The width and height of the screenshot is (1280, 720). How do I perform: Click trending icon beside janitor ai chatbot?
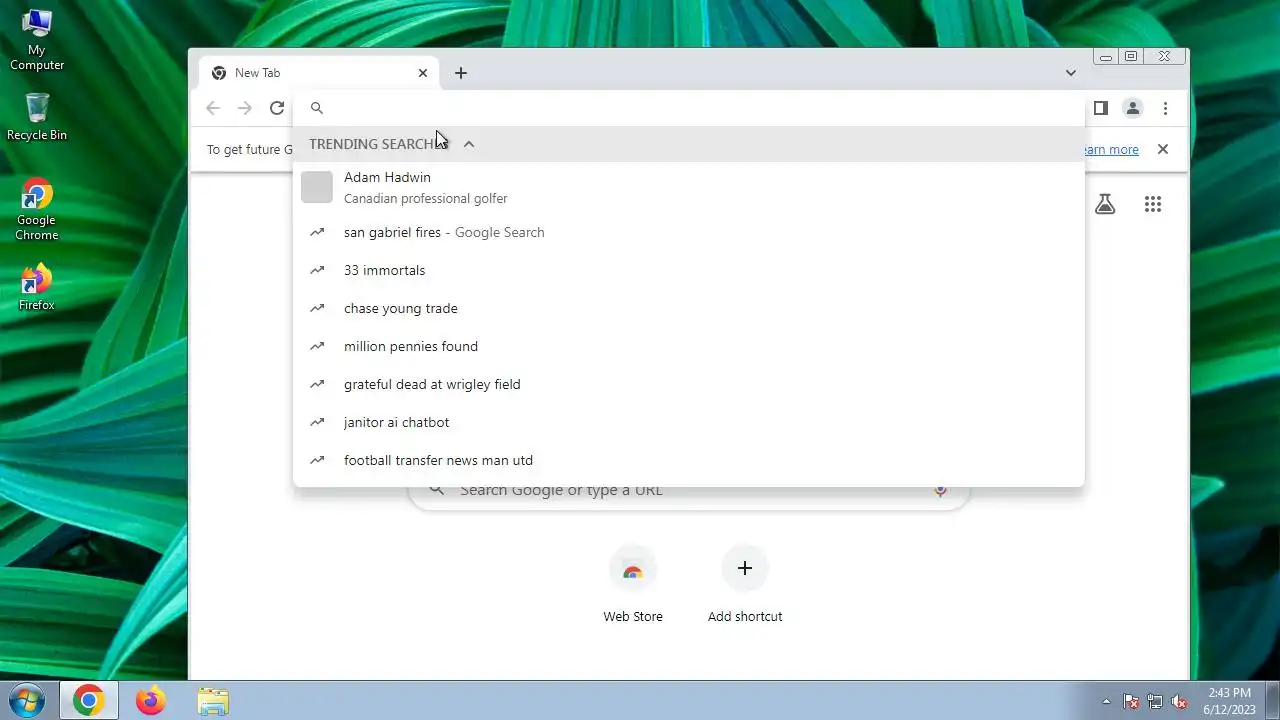(x=317, y=422)
